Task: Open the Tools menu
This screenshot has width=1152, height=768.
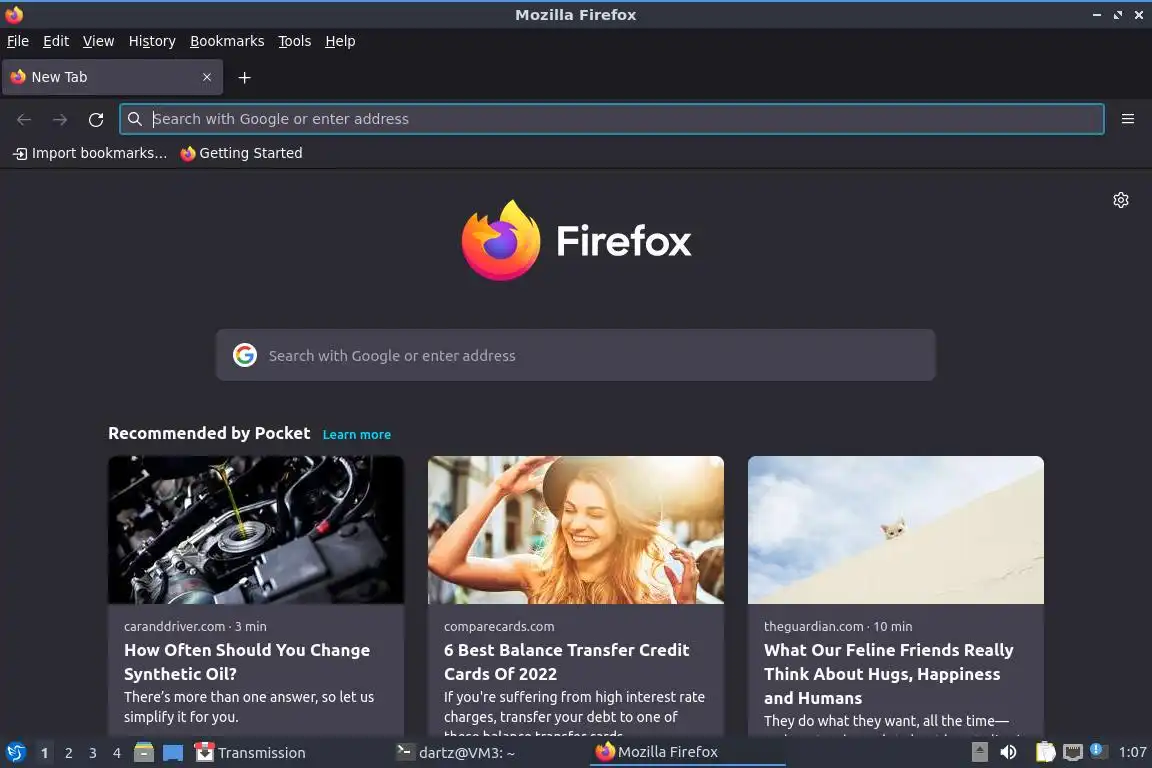Action: coord(295,41)
